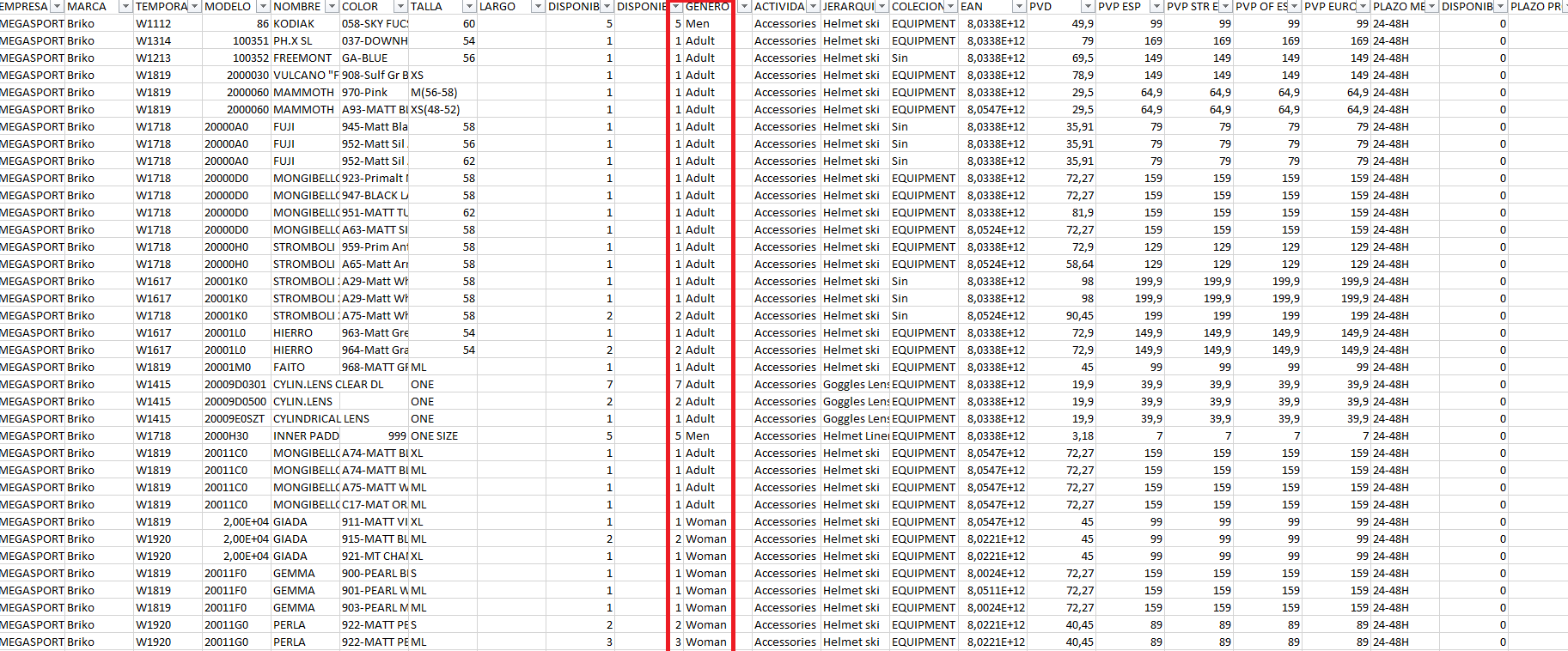Select the PVD value 58,64
This screenshot has height=651, width=1568.
[x=1061, y=265]
